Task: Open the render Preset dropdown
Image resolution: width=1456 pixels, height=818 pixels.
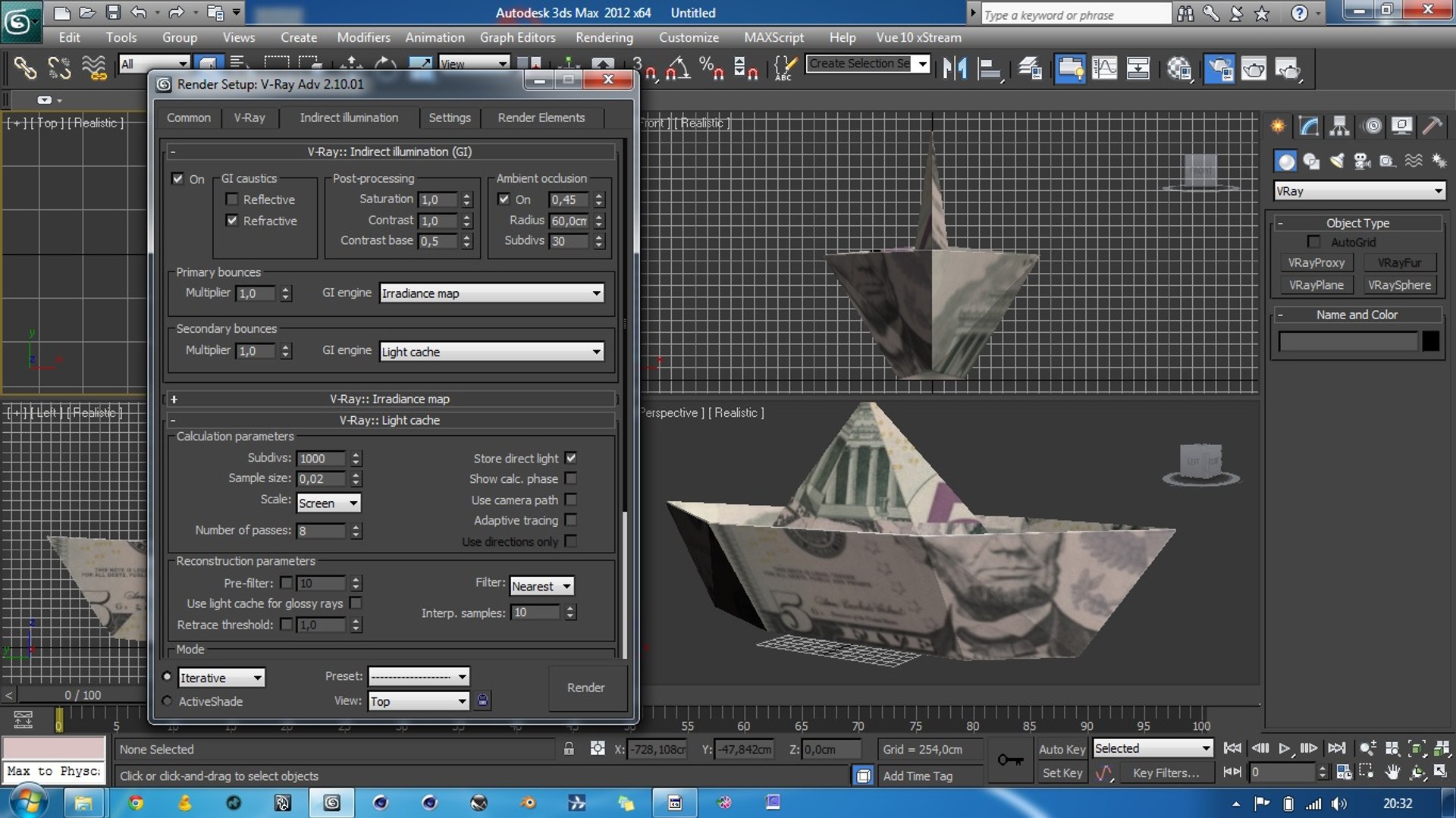Action: [x=419, y=676]
